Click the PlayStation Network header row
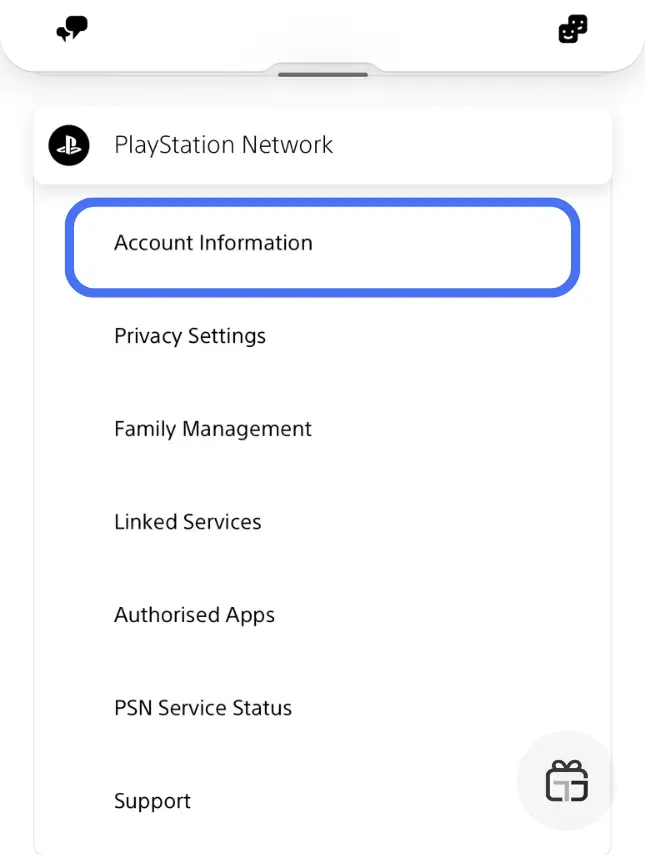 coord(322,145)
